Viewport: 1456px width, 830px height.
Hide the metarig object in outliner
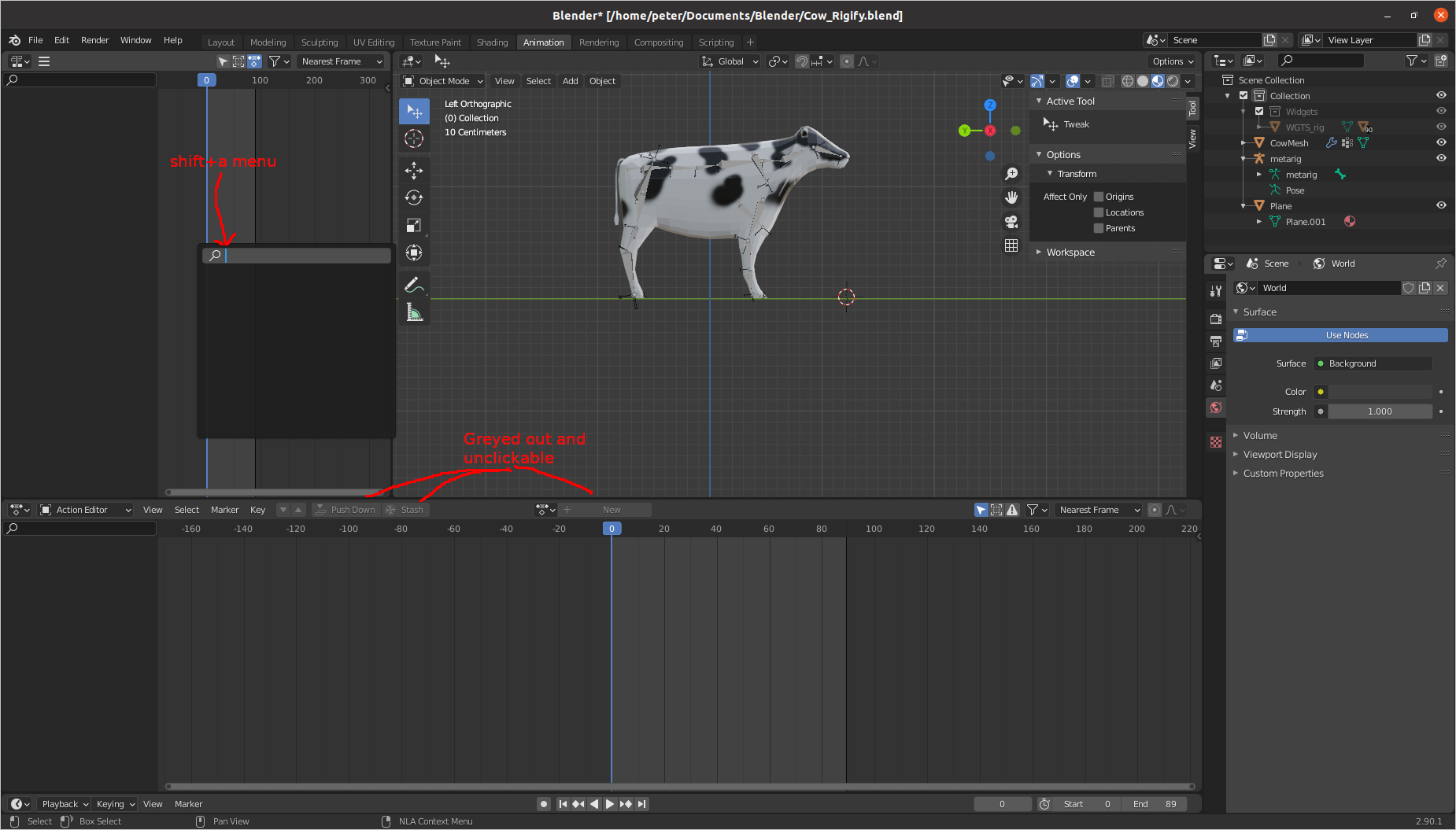tap(1441, 158)
